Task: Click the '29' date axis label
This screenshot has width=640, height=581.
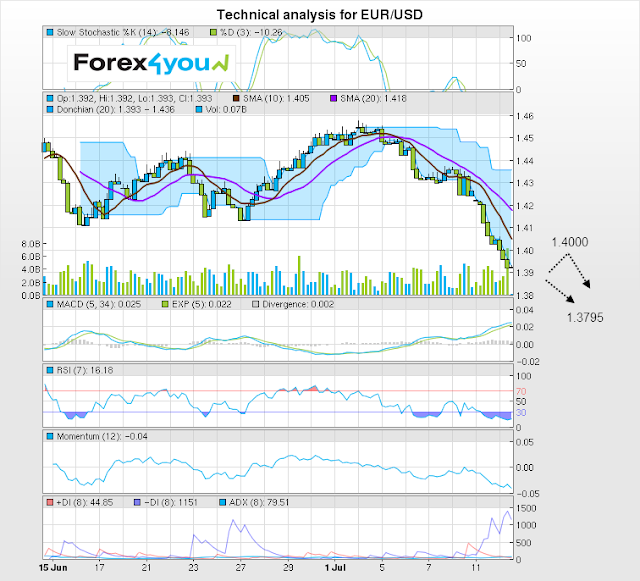Action: [288, 568]
